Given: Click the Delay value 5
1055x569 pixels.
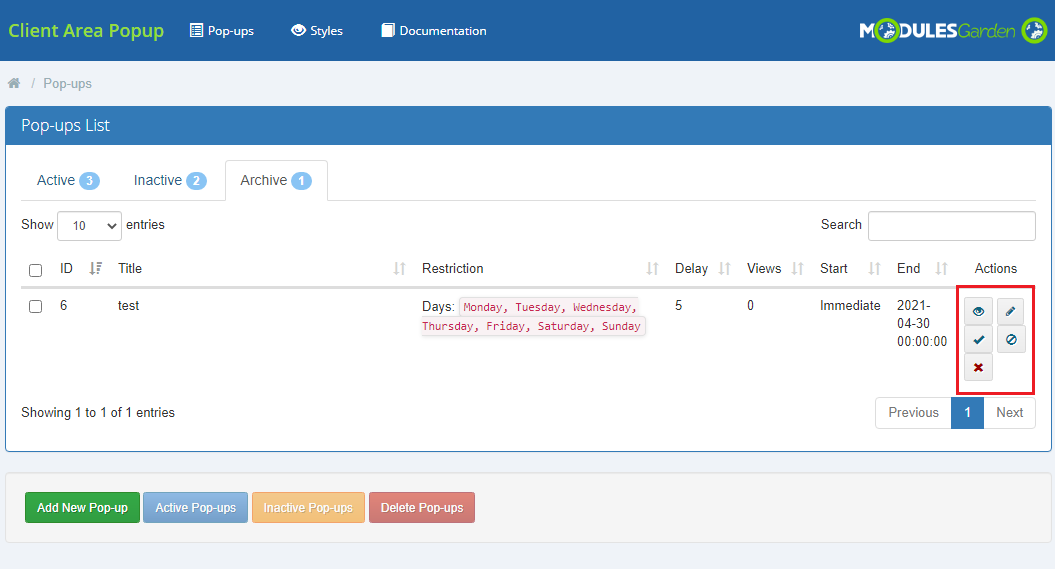Looking at the screenshot, I should click(678, 305).
